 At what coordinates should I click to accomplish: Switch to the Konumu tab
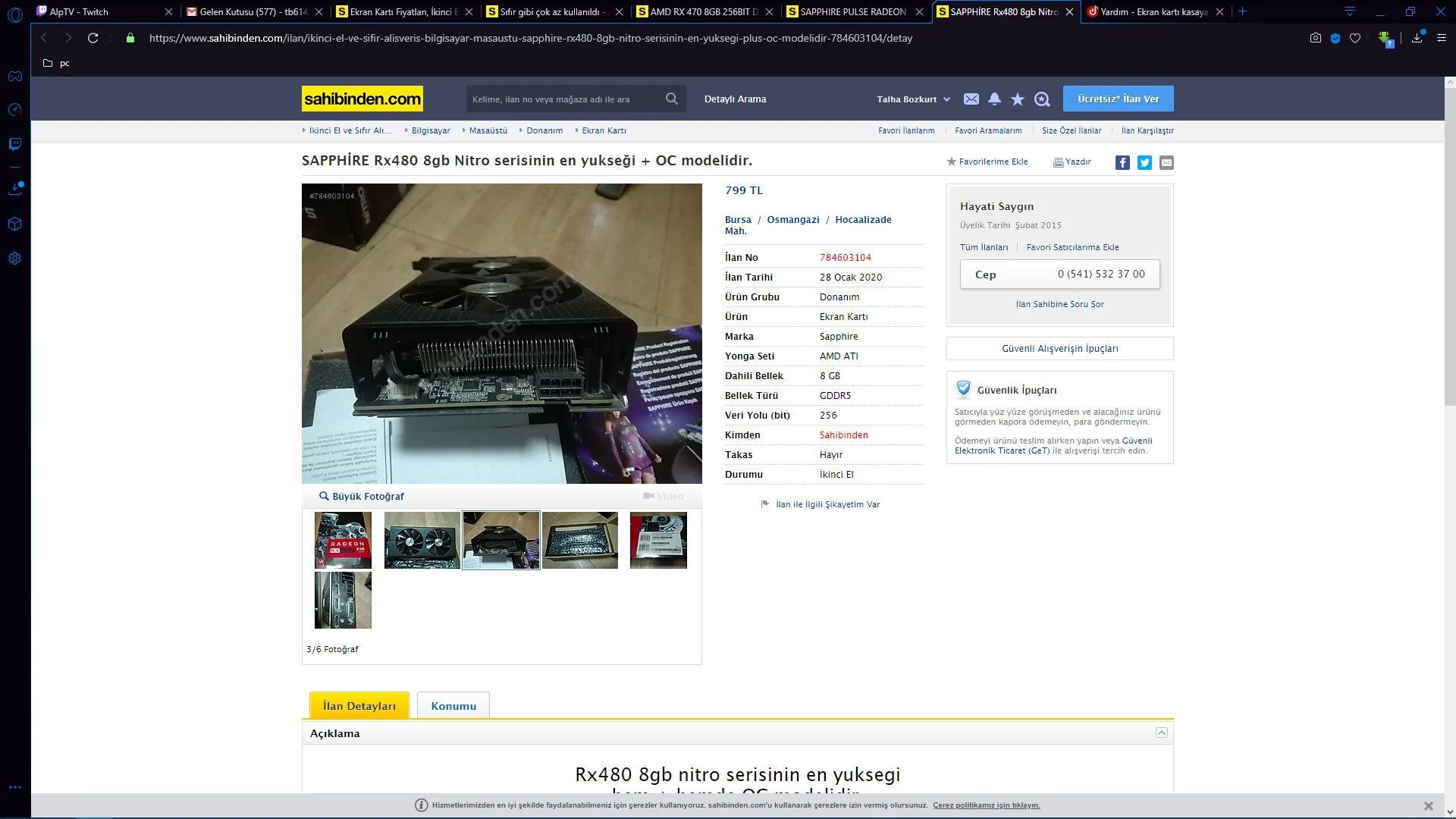click(x=453, y=706)
